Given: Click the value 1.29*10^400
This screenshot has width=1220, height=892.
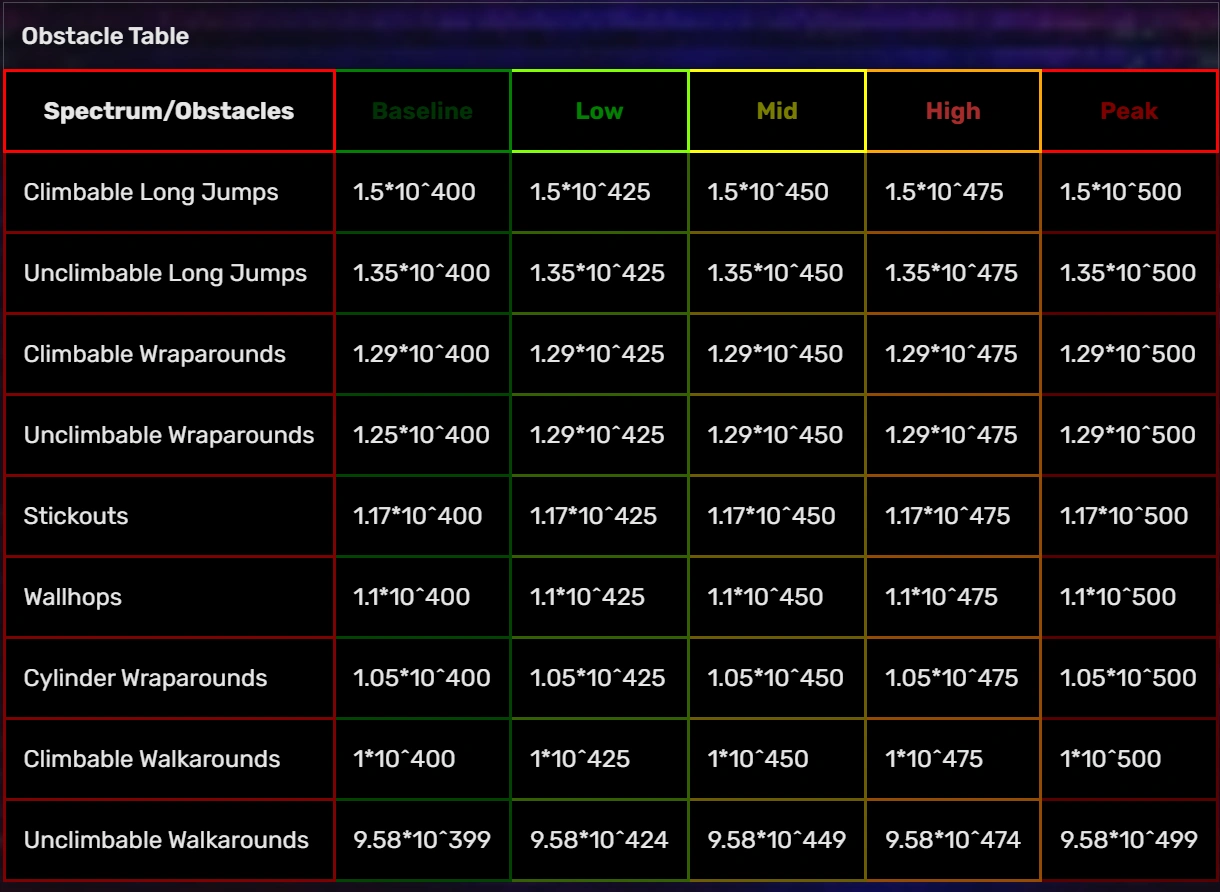Looking at the screenshot, I should 421,354.
